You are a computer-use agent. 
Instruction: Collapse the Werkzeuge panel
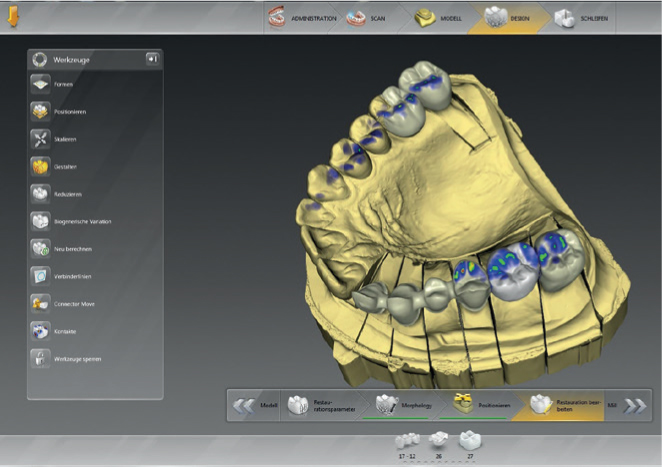click(152, 59)
